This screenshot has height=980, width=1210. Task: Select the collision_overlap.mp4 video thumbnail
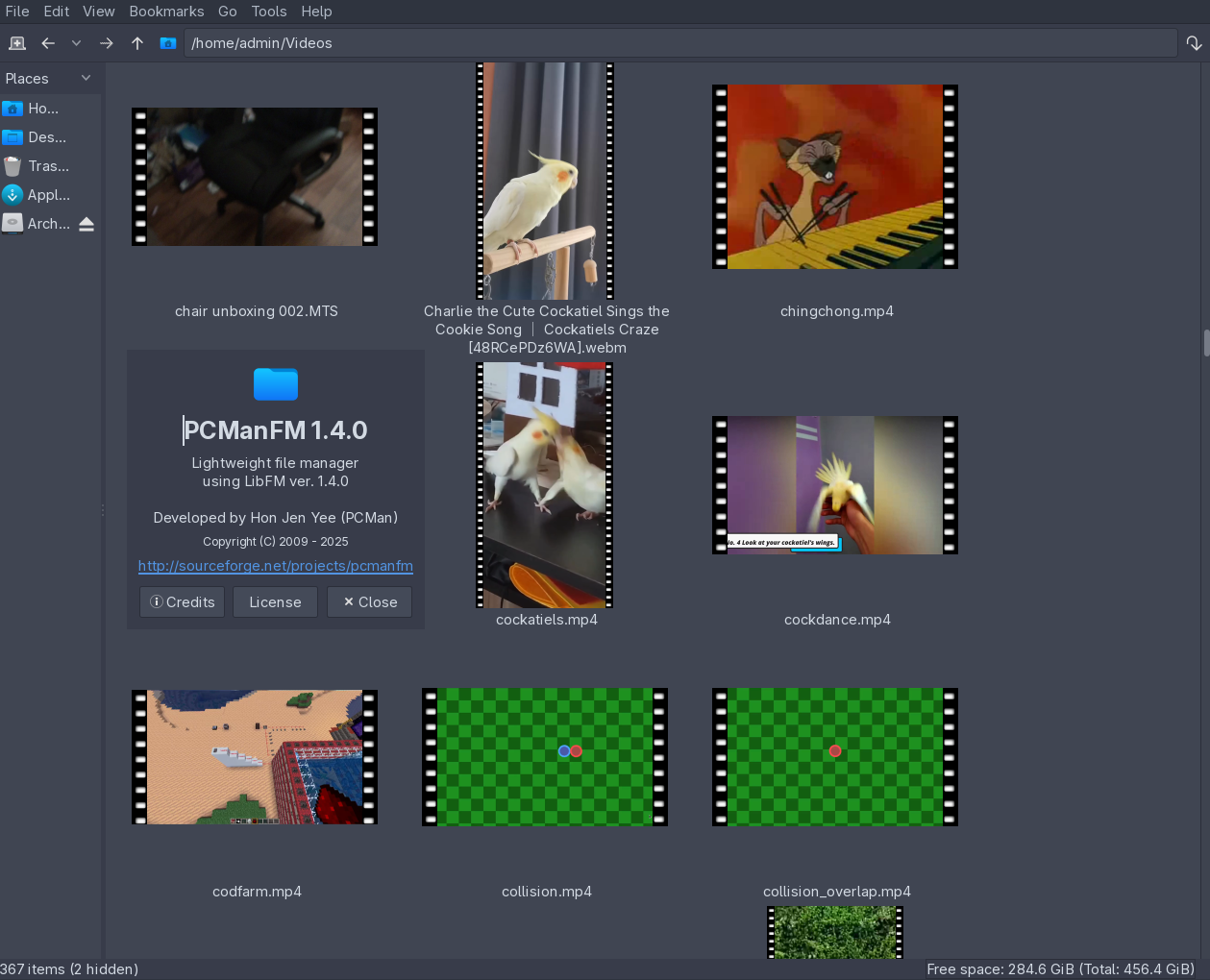835,757
